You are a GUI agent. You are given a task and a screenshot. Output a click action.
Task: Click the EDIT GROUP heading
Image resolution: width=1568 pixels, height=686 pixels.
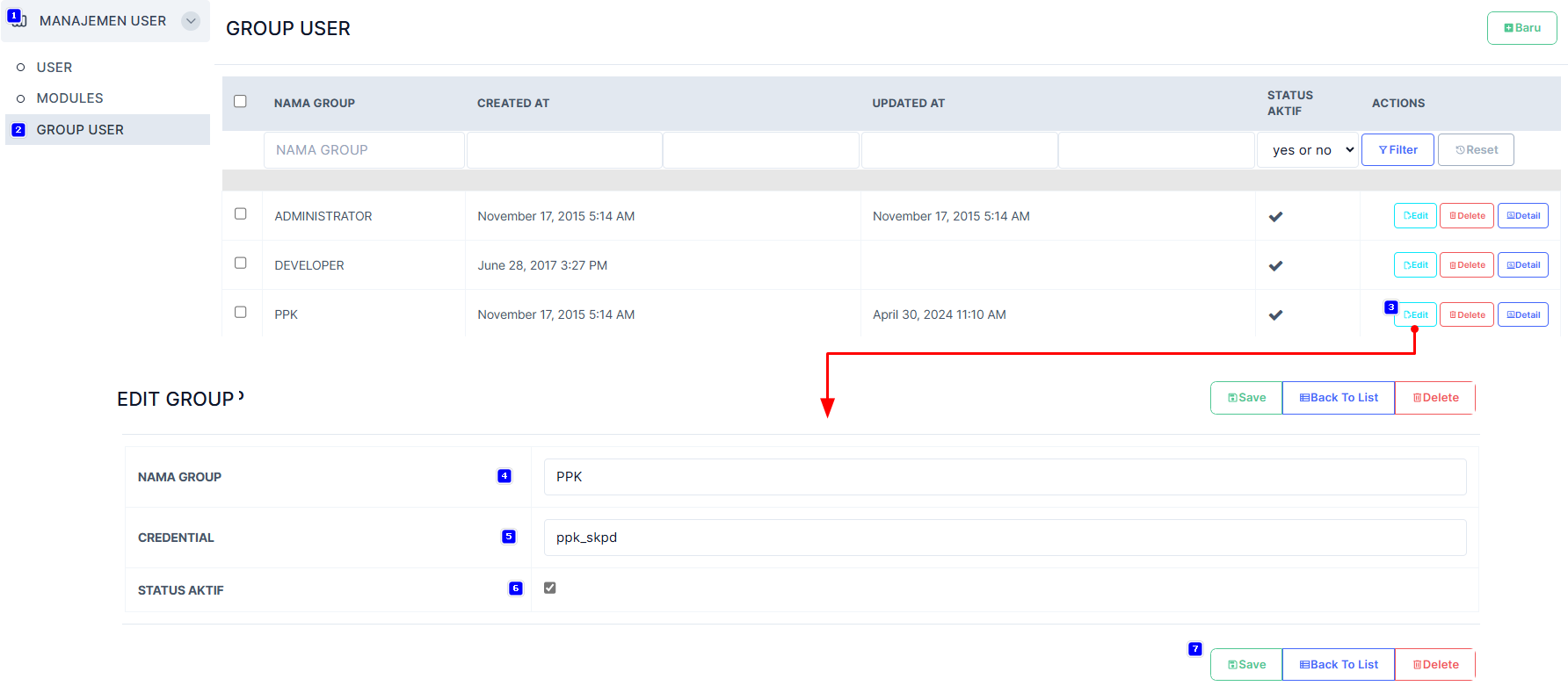pos(176,400)
